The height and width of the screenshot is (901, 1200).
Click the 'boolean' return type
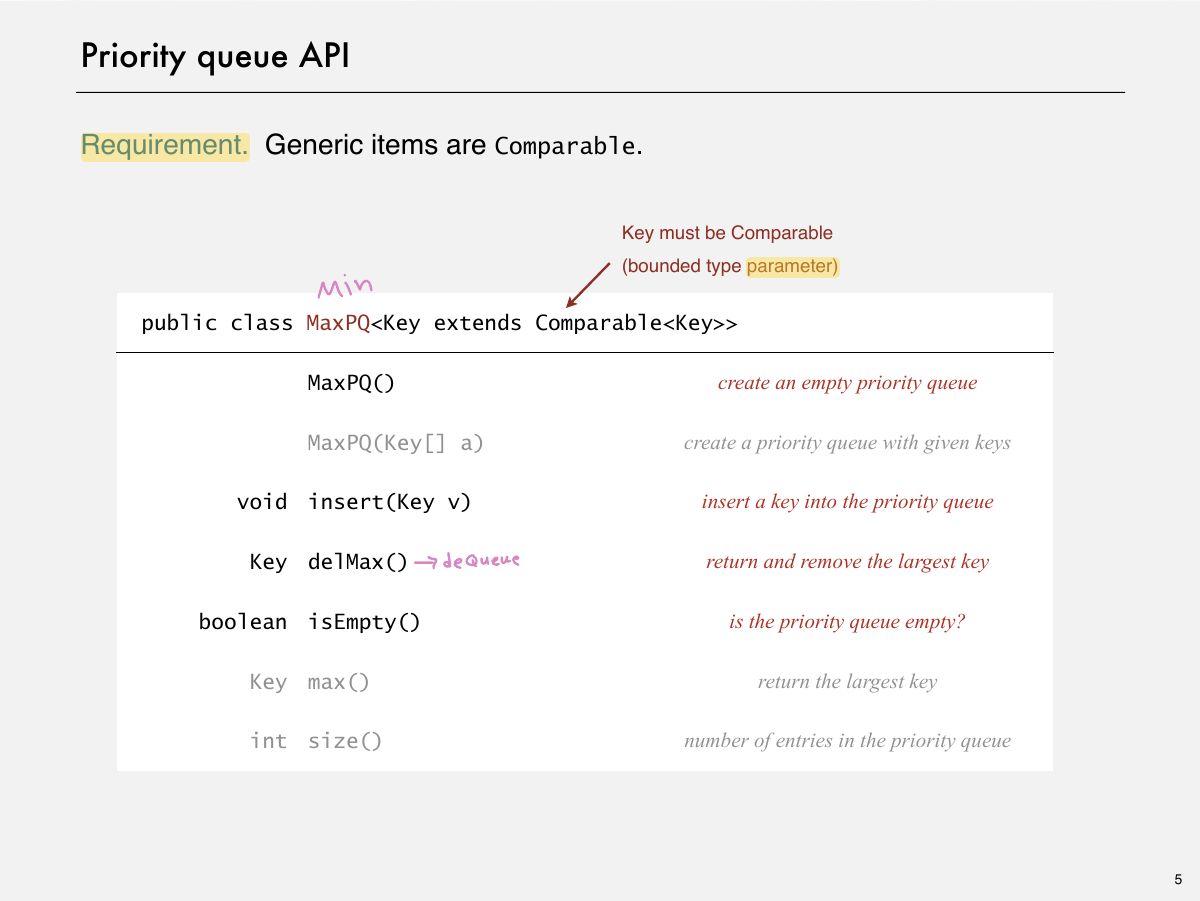(x=243, y=622)
